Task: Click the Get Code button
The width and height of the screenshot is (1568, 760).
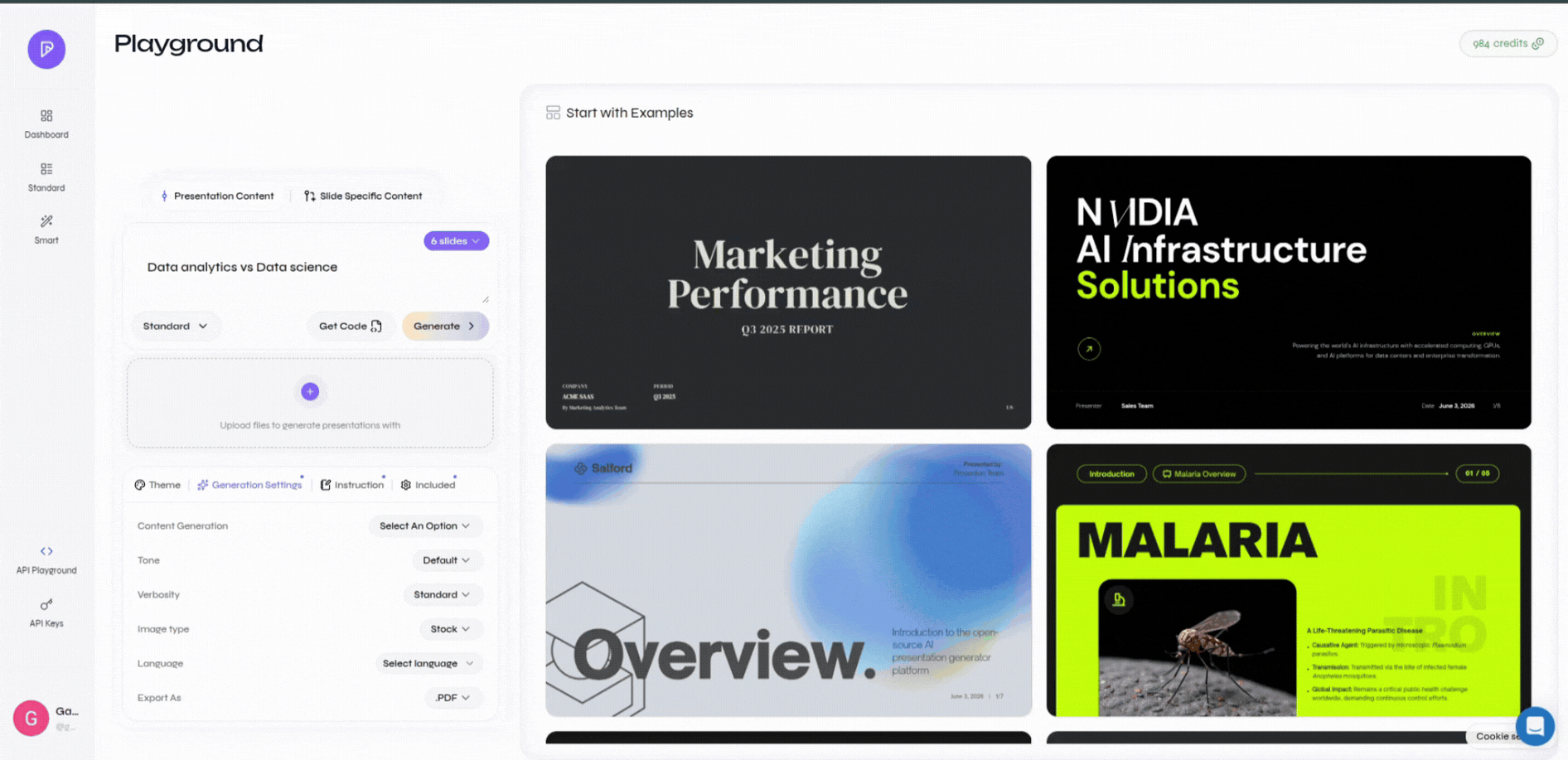Action: tap(351, 327)
